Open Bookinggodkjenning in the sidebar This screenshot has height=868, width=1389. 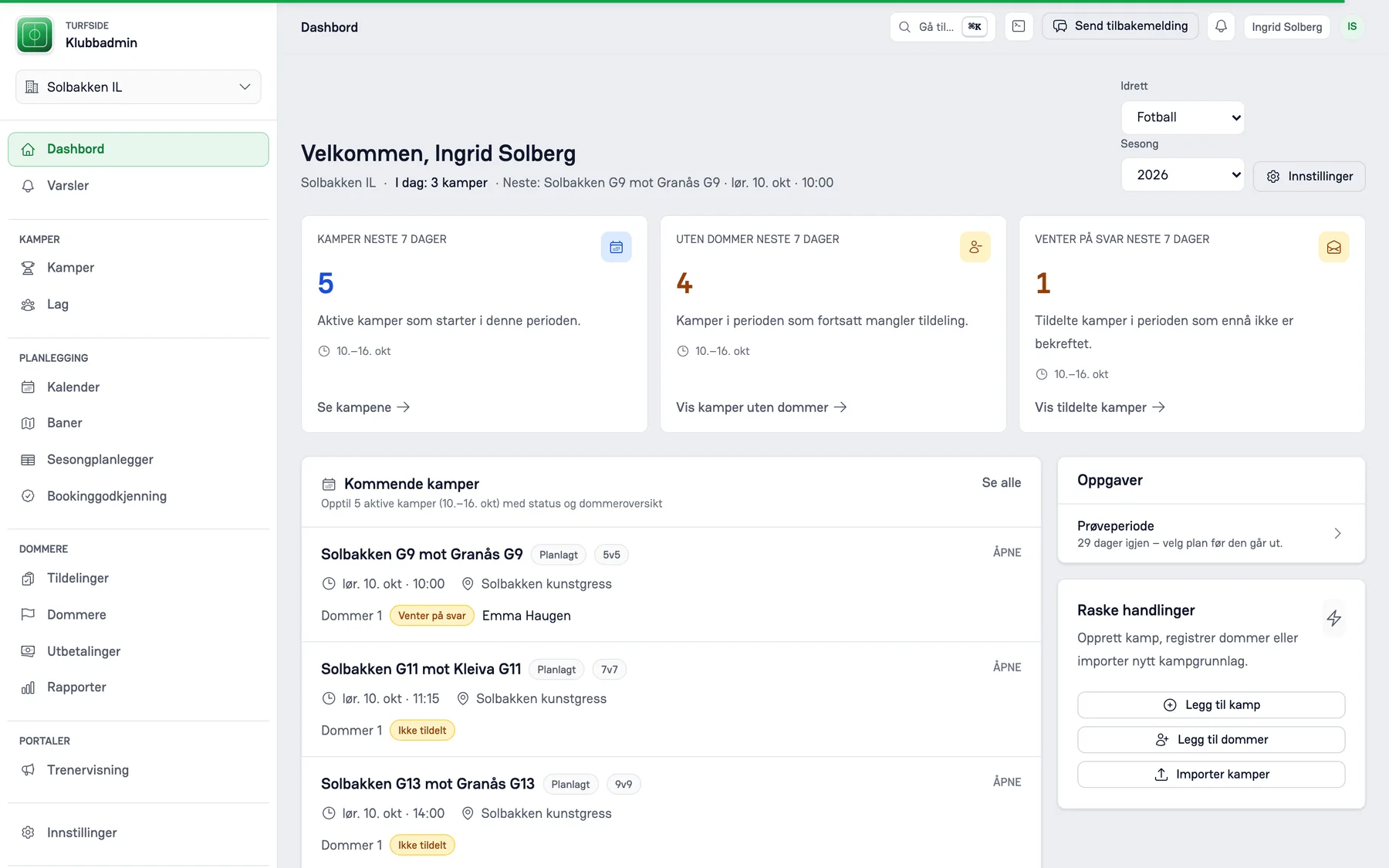coord(139,496)
